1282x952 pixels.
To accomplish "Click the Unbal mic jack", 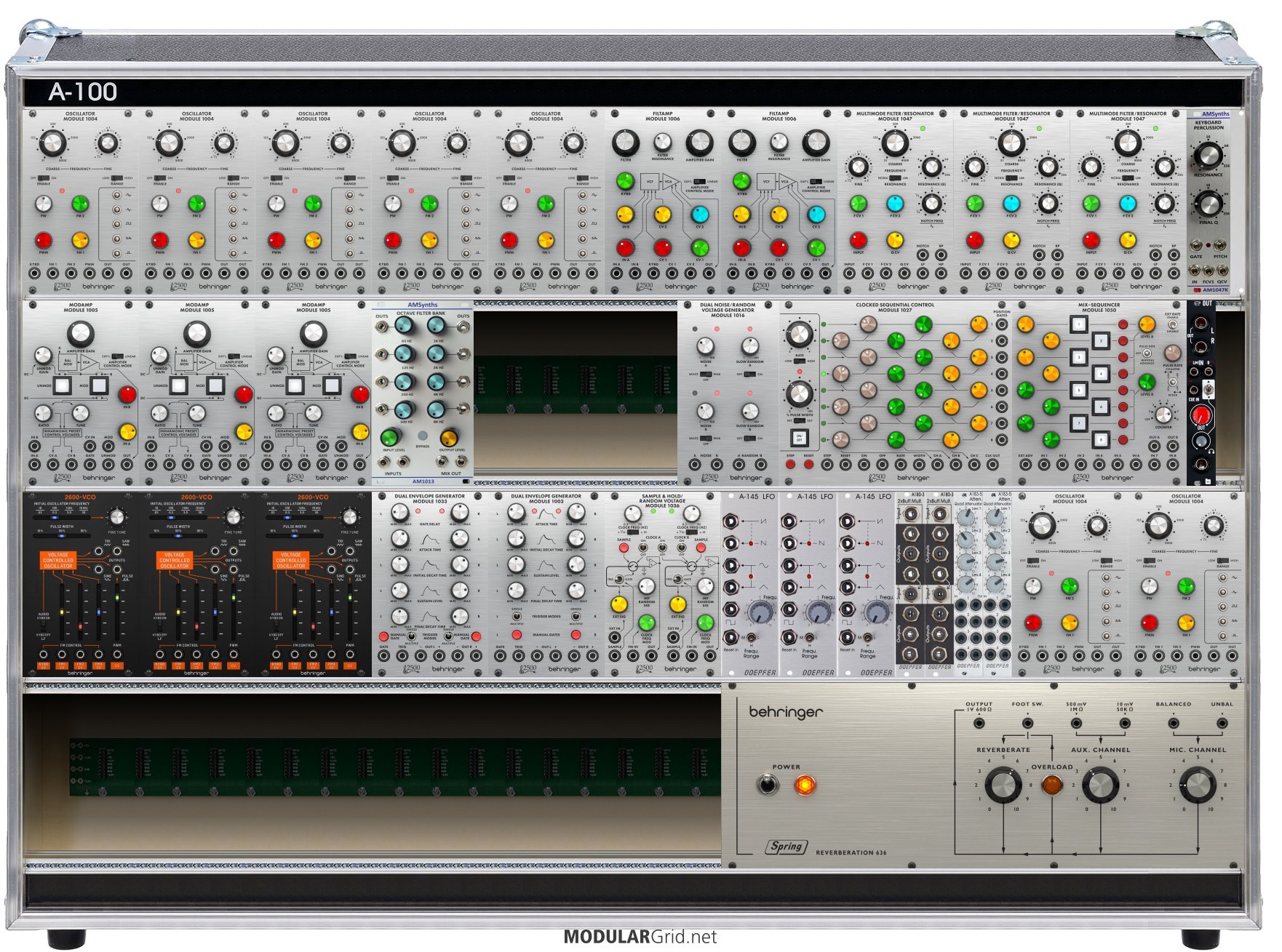I will pos(1222,724).
